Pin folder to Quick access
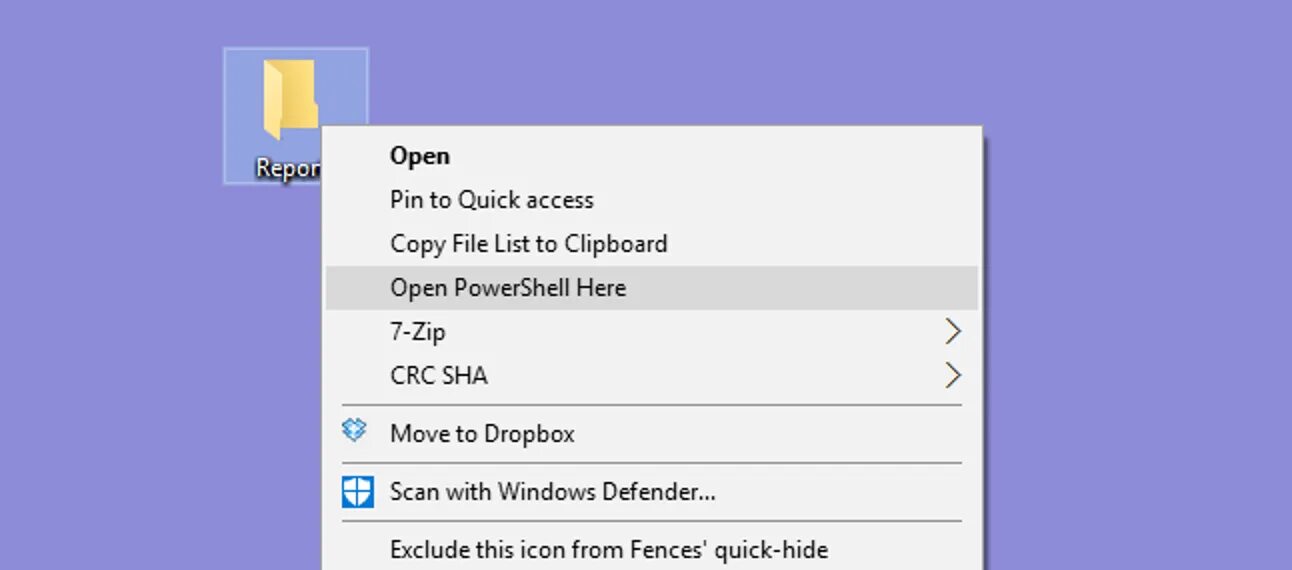1292x570 pixels. coord(491,200)
